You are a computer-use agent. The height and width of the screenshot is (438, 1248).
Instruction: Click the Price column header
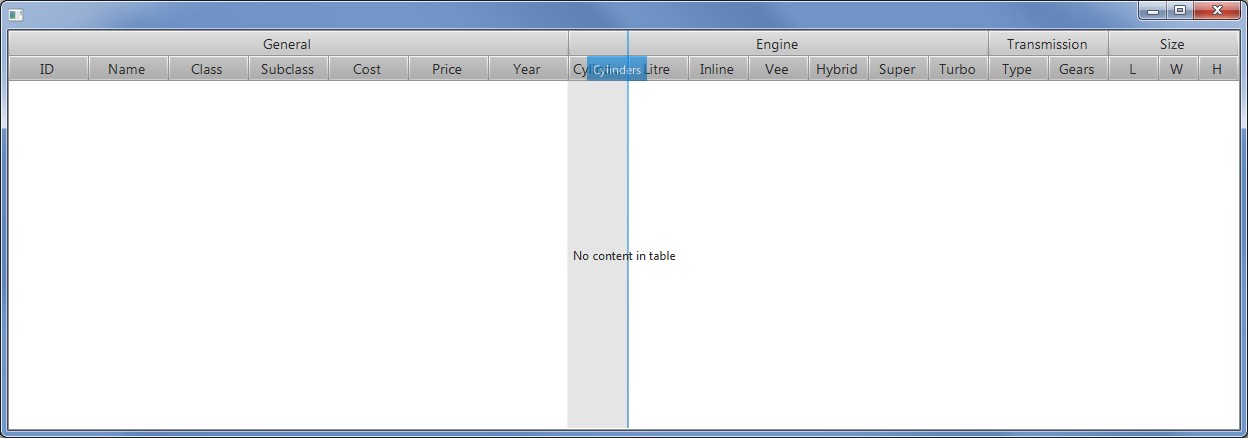pyautogui.click(x=447, y=69)
